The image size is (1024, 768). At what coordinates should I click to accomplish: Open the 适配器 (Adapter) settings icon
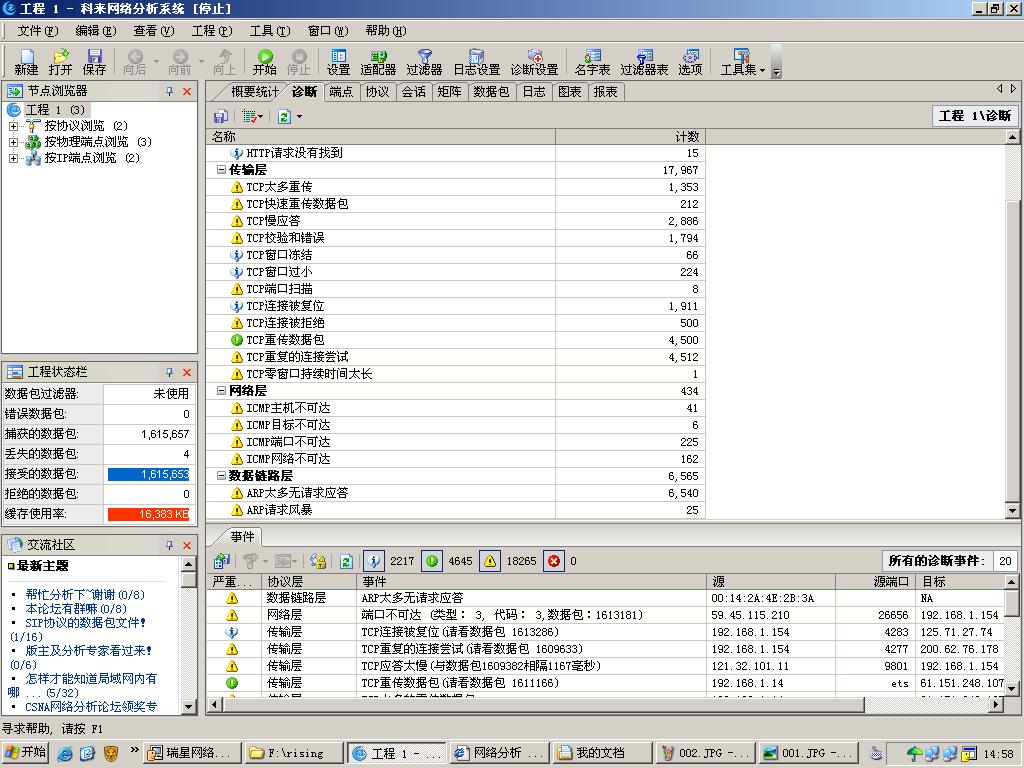(x=378, y=61)
